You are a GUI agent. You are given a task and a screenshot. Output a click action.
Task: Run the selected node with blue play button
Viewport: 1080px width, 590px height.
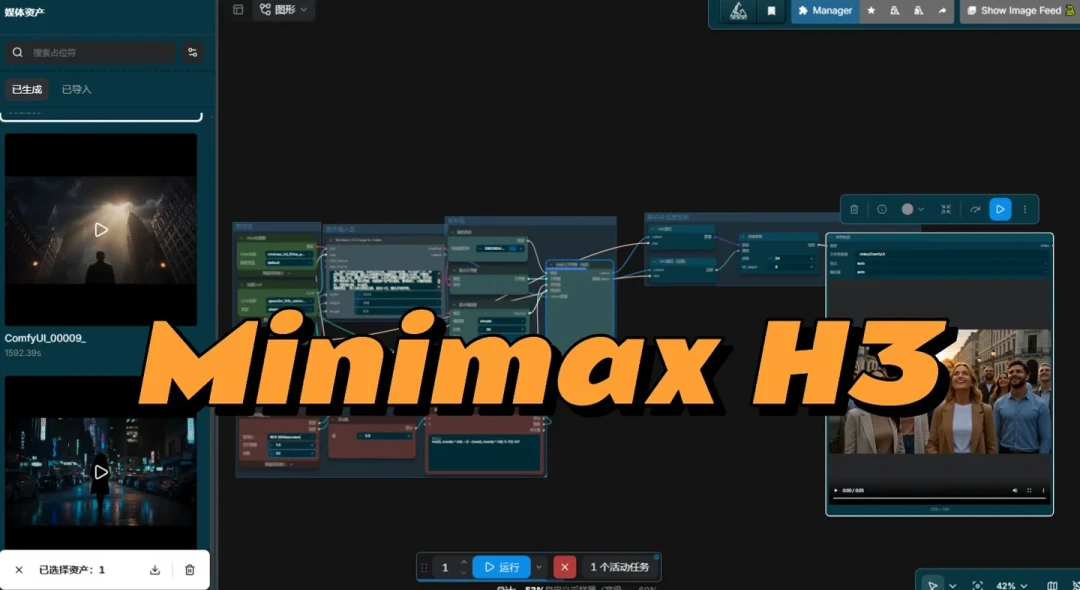tap(1001, 209)
